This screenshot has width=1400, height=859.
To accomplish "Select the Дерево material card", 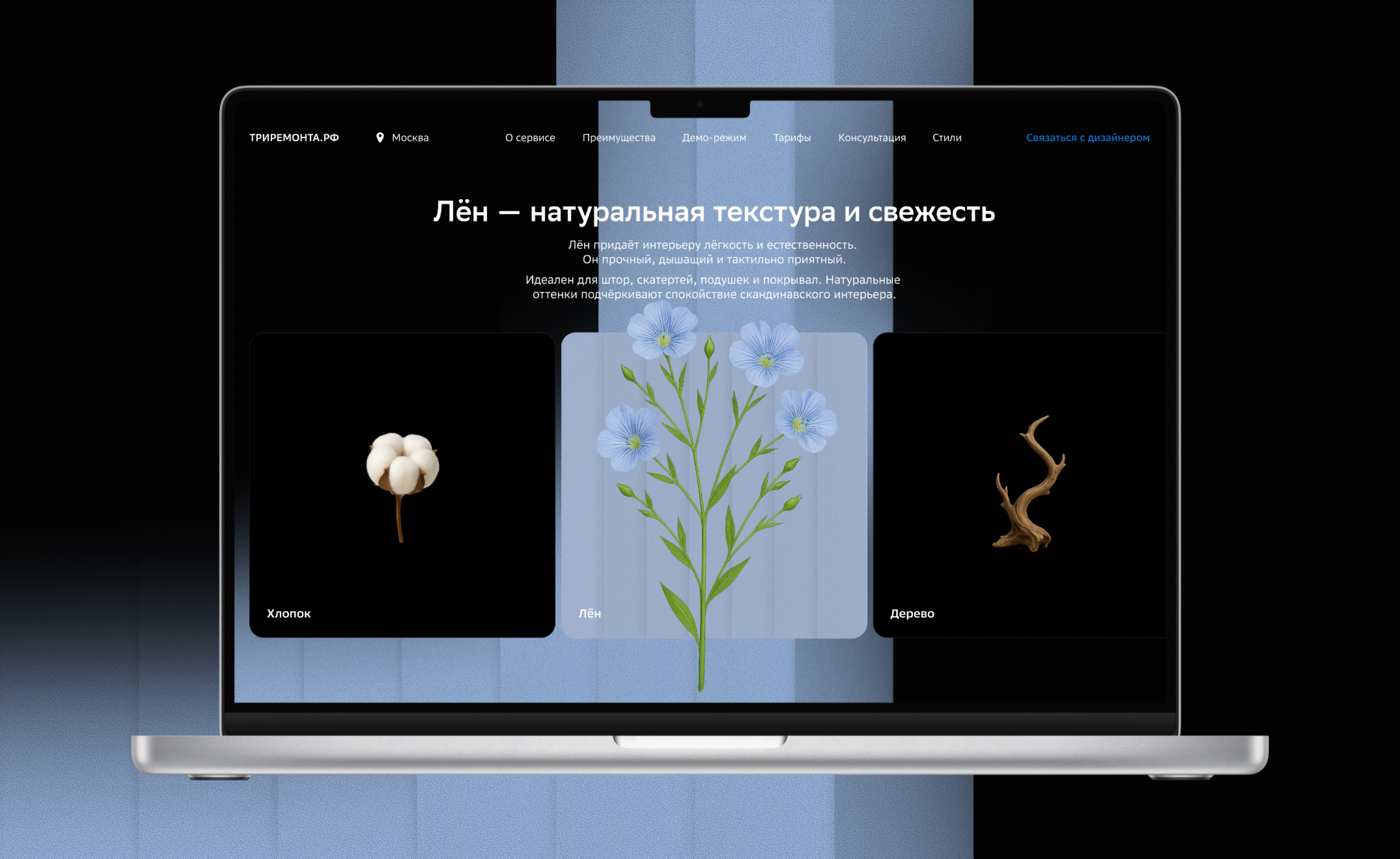I will 1019,485.
